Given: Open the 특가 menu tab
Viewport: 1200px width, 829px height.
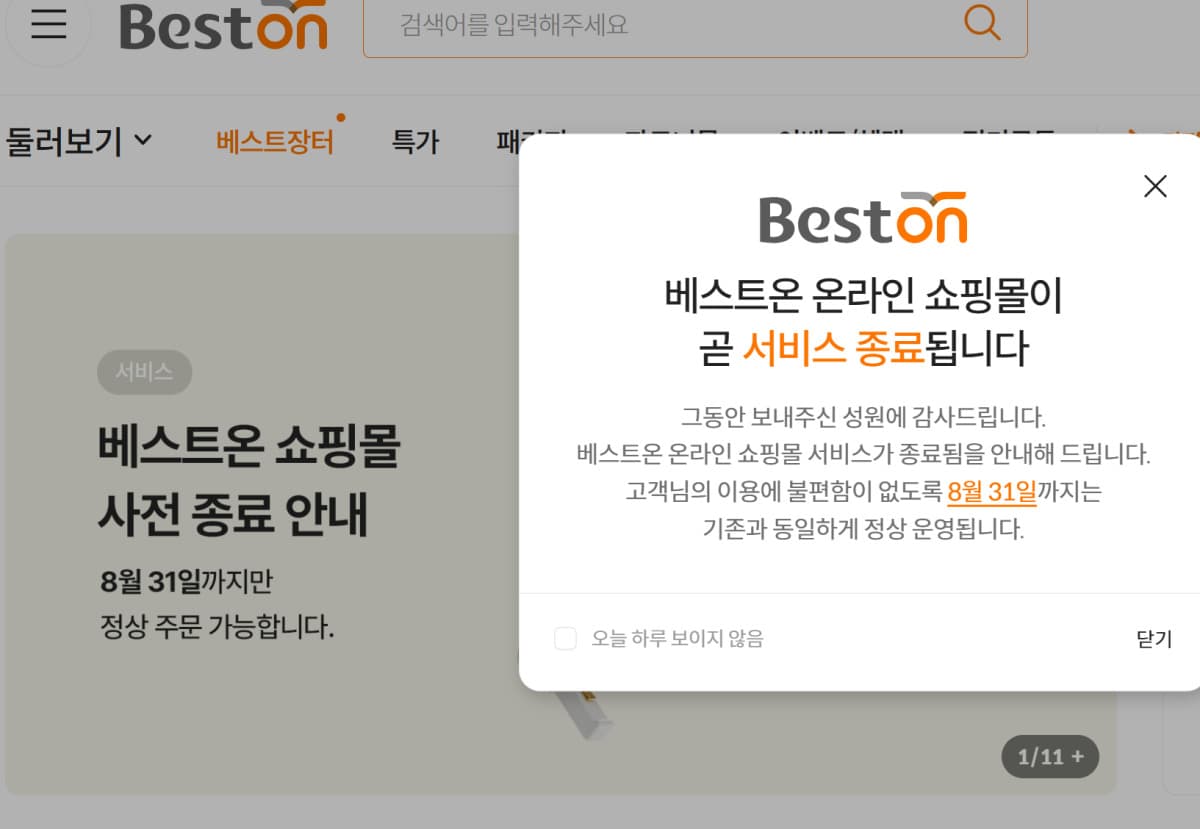Looking at the screenshot, I should (x=415, y=141).
